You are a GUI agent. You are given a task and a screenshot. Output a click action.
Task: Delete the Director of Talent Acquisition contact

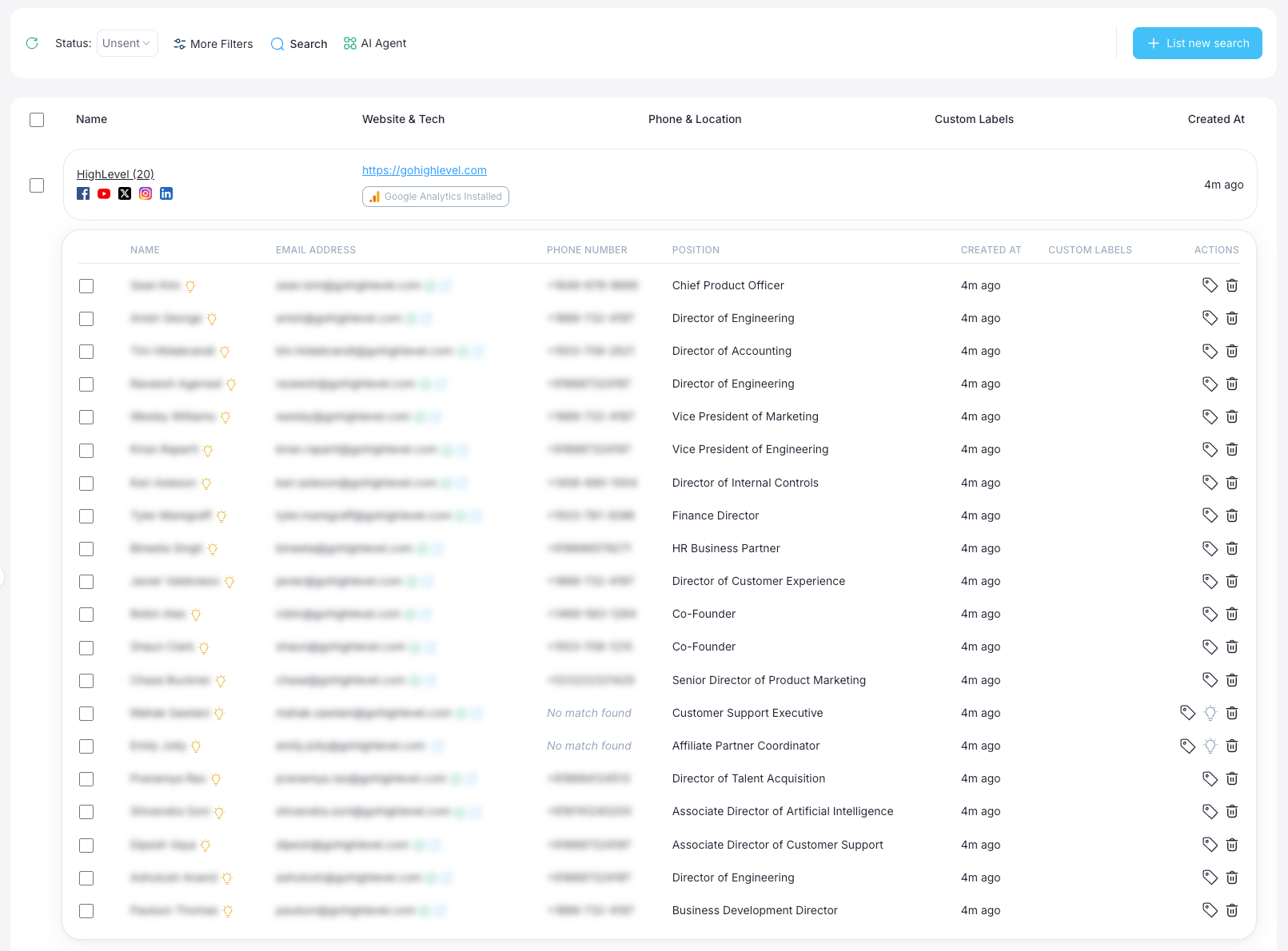tap(1232, 778)
